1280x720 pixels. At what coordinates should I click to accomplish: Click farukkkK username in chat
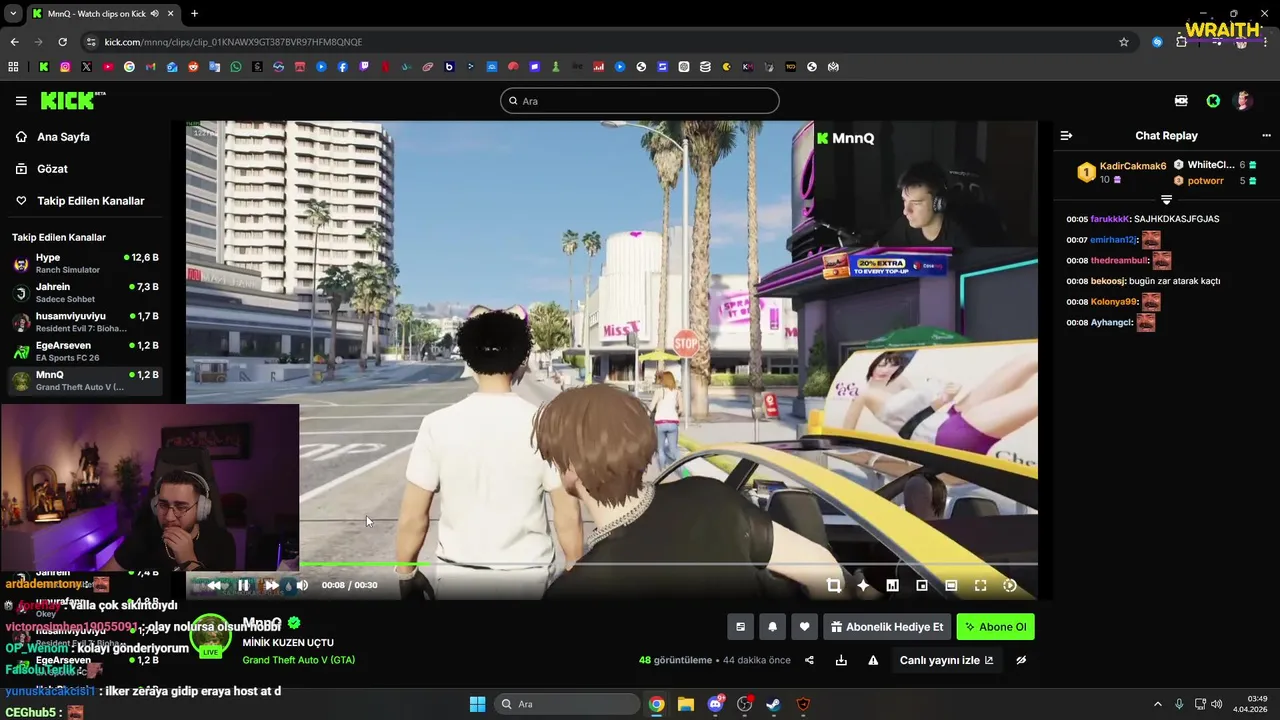tap(1110, 219)
